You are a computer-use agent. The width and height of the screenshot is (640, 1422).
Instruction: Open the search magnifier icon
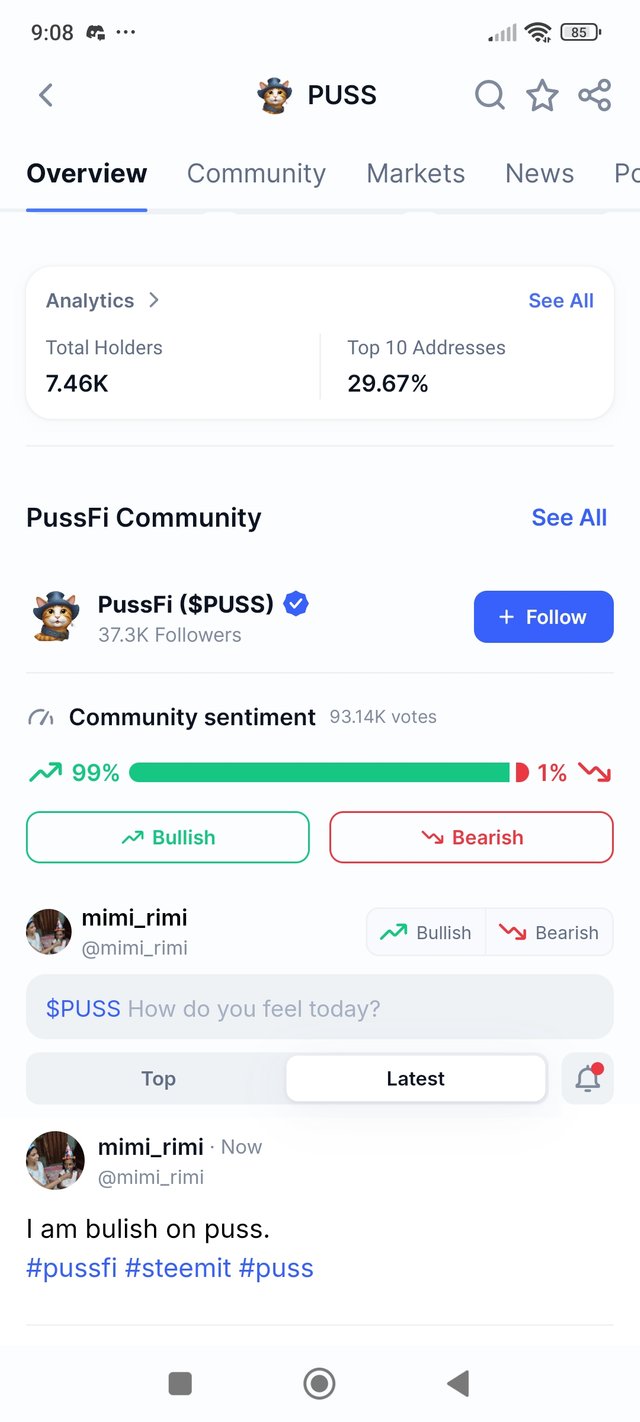(489, 95)
